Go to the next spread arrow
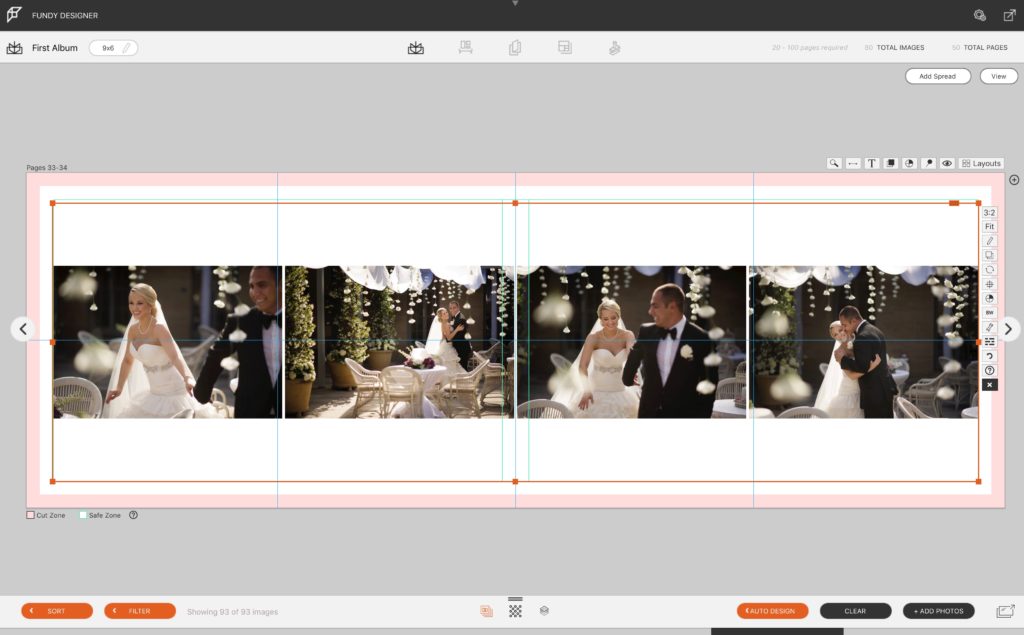The width and height of the screenshot is (1024, 635). click(x=1008, y=329)
